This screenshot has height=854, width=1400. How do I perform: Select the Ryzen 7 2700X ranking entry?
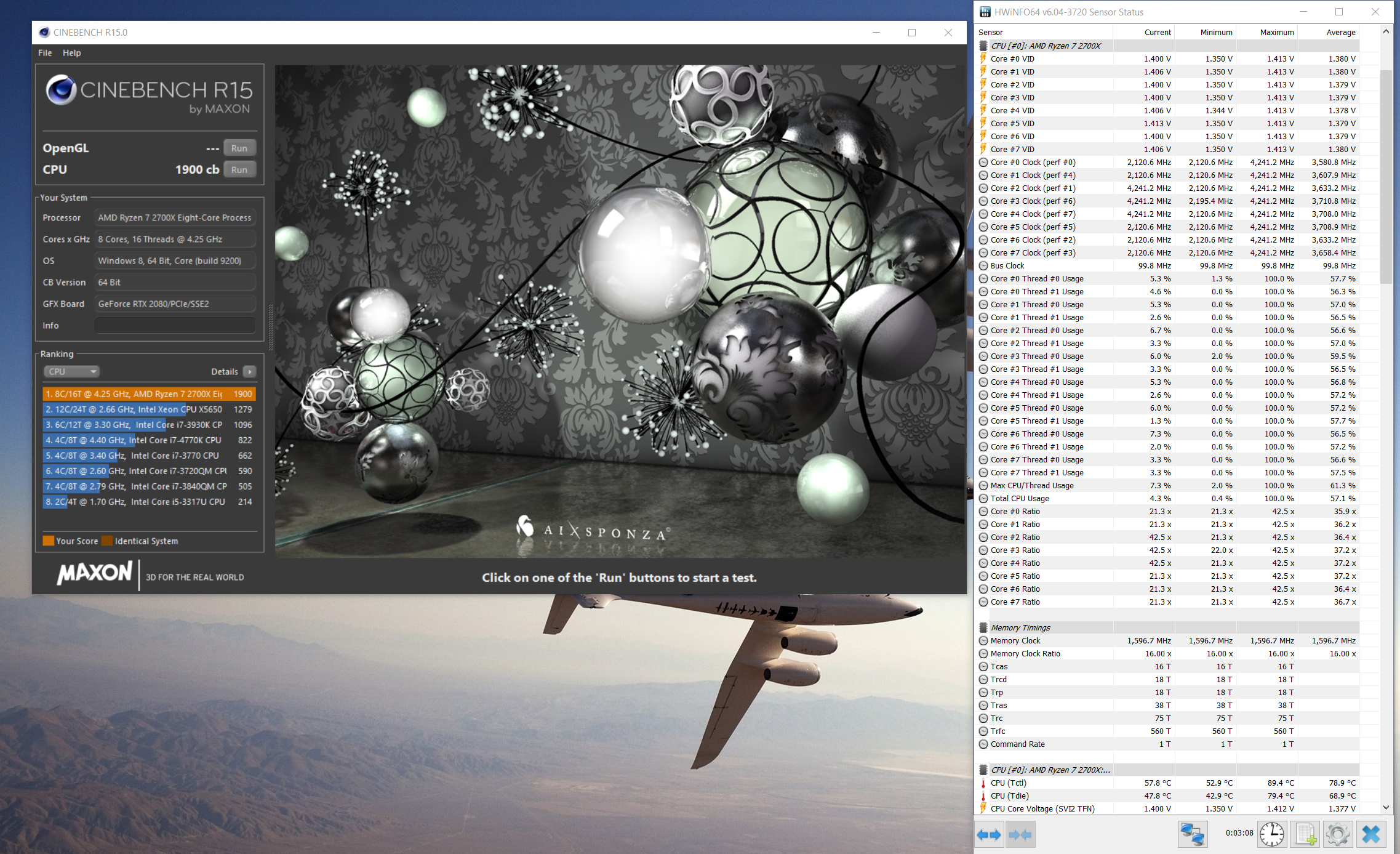coord(149,394)
